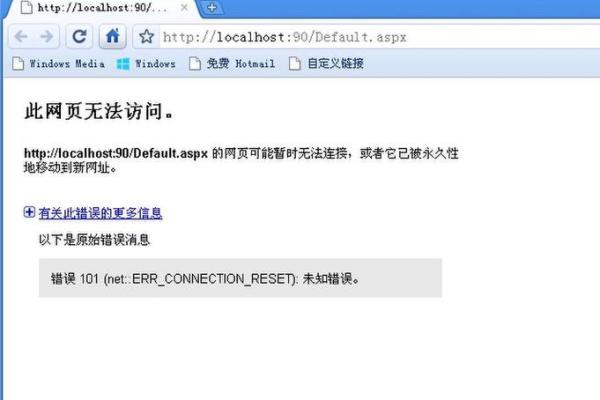Reload the page with the refresh button

79,36
